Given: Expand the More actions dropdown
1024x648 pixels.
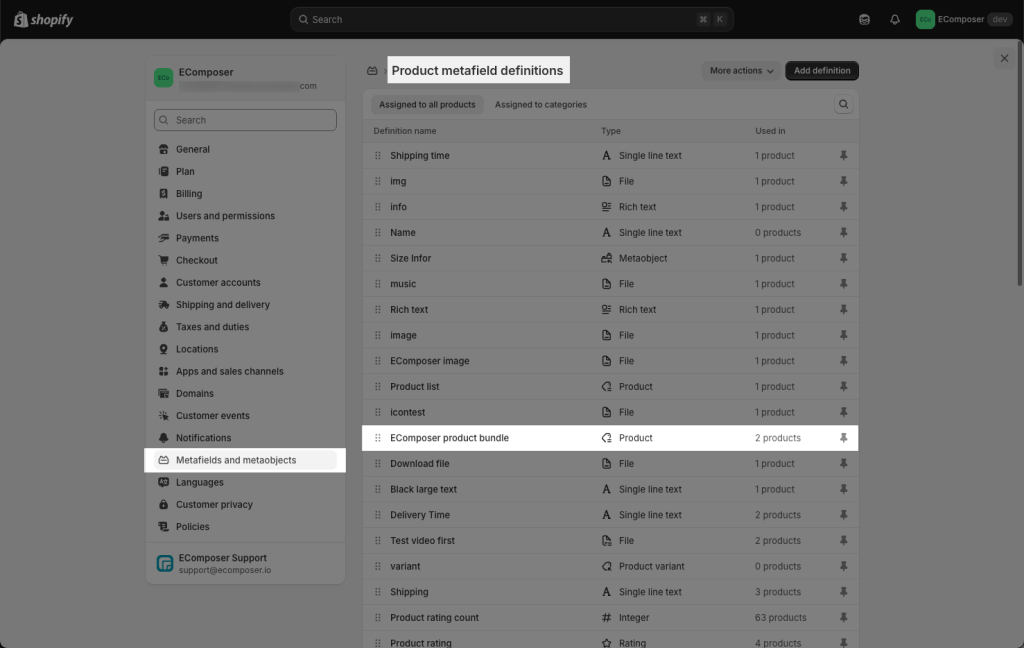Looking at the screenshot, I should pos(741,71).
